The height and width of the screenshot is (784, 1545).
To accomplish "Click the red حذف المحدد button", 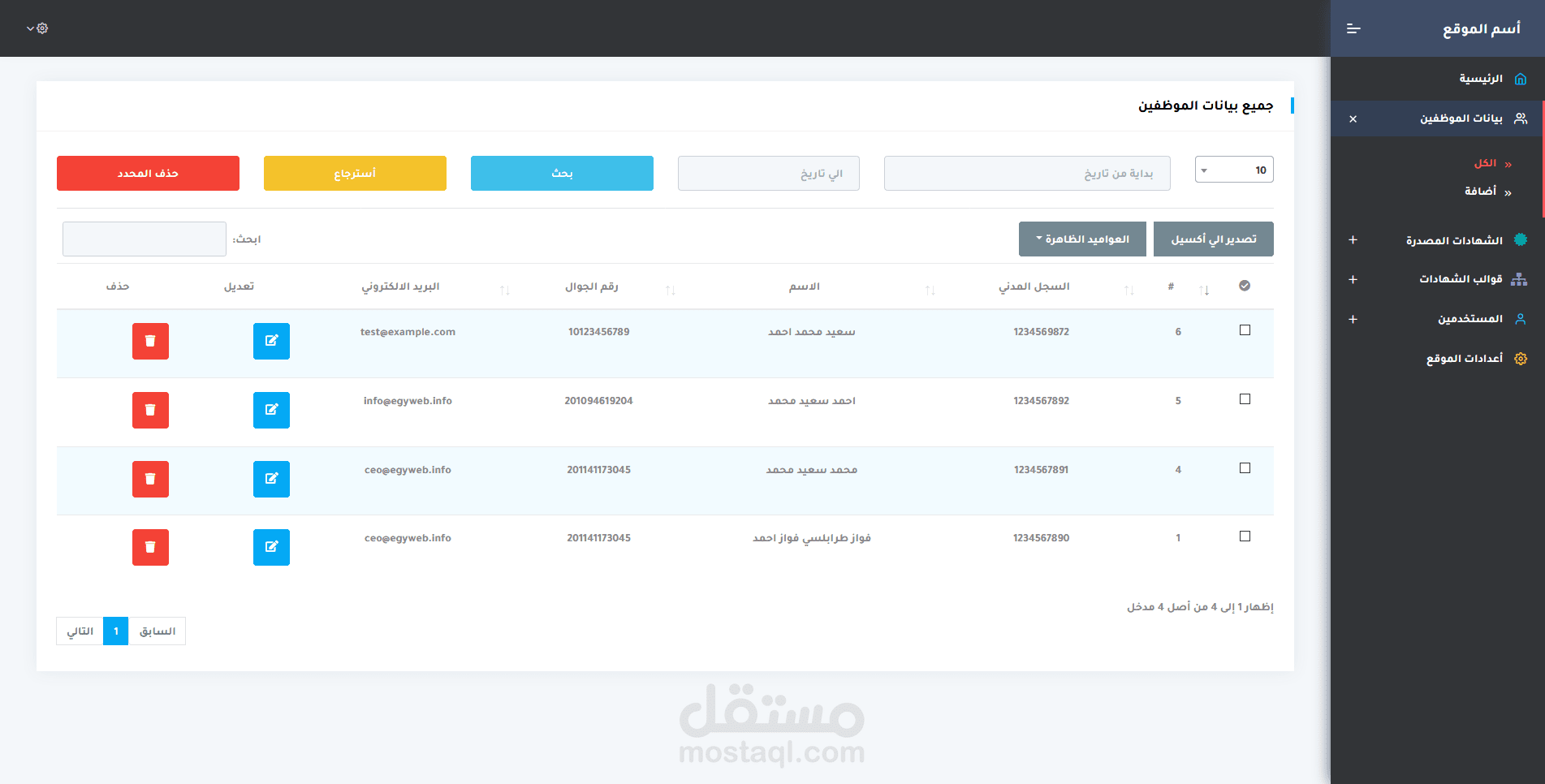I will (x=148, y=174).
